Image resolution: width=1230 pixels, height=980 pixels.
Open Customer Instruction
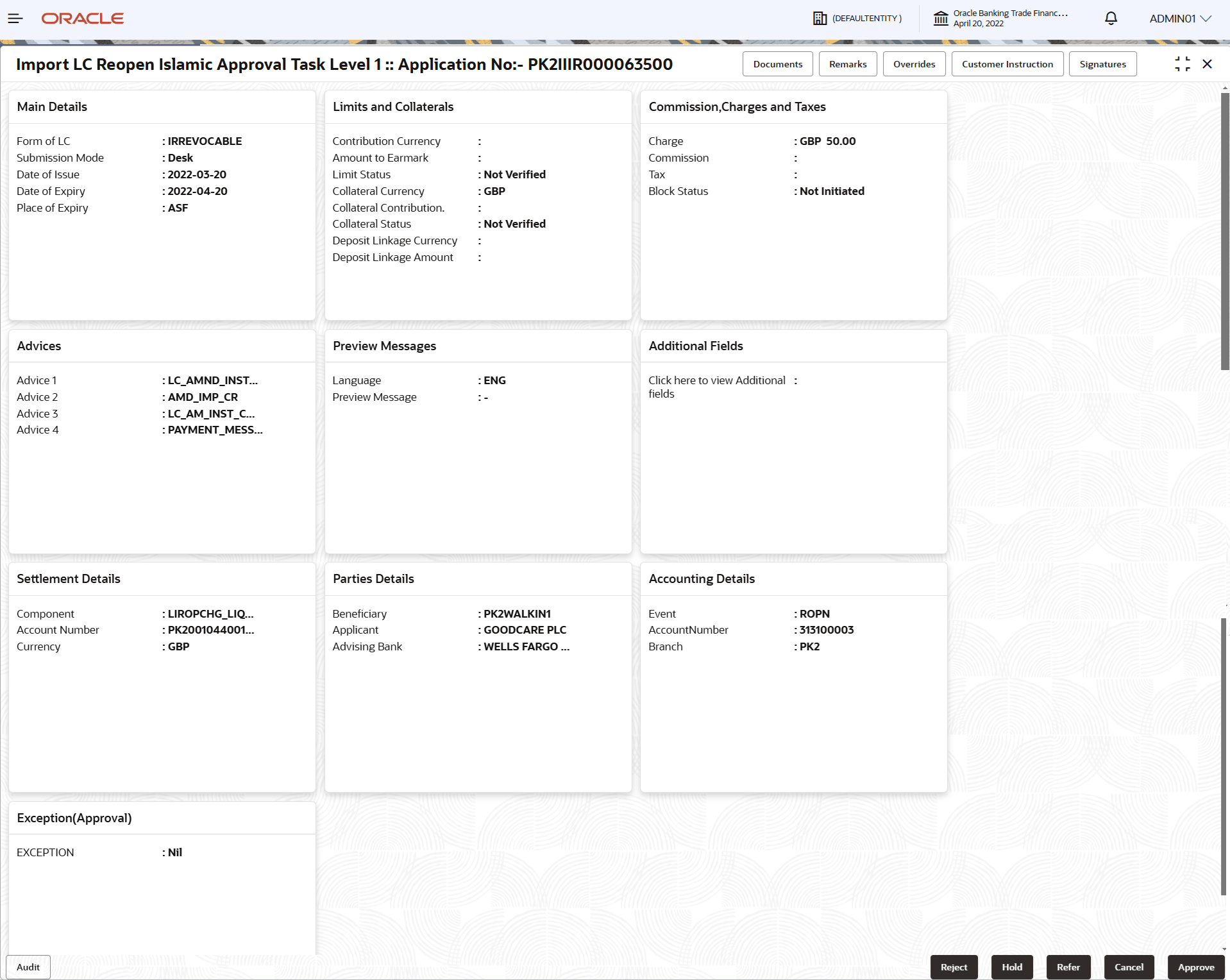(x=1007, y=63)
